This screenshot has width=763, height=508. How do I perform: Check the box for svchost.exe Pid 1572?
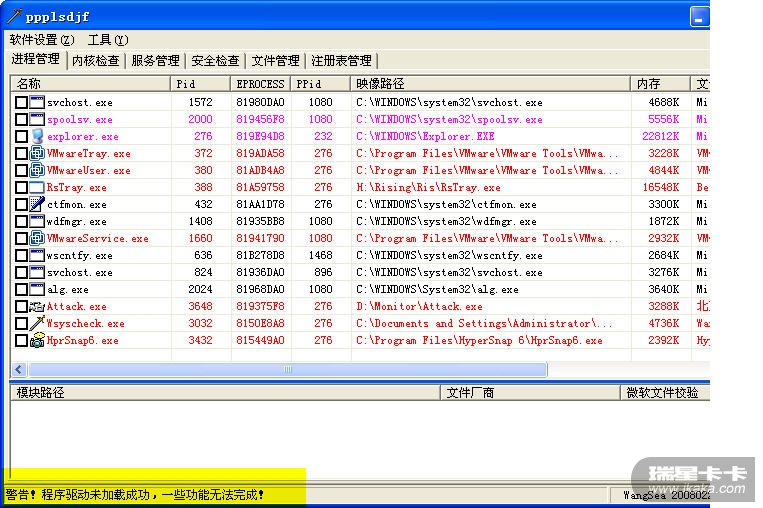point(21,102)
